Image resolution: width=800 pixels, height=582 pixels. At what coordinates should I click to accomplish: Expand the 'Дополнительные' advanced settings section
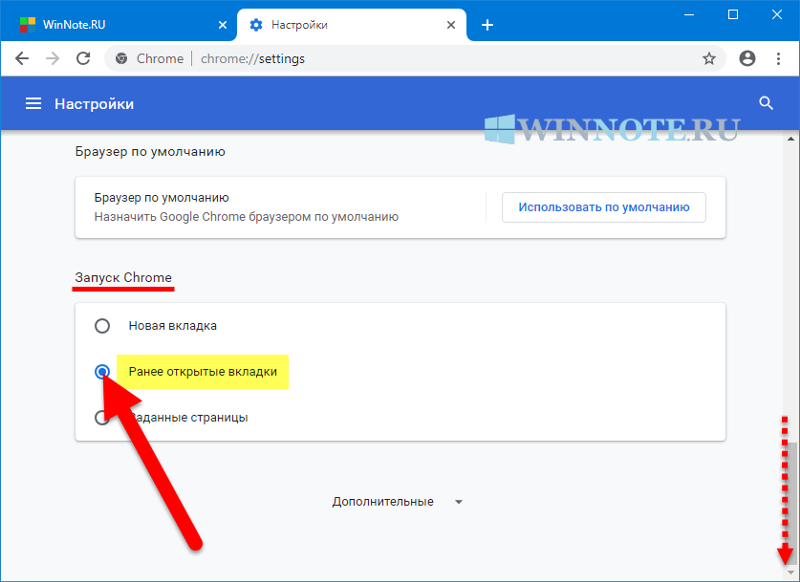point(383,502)
